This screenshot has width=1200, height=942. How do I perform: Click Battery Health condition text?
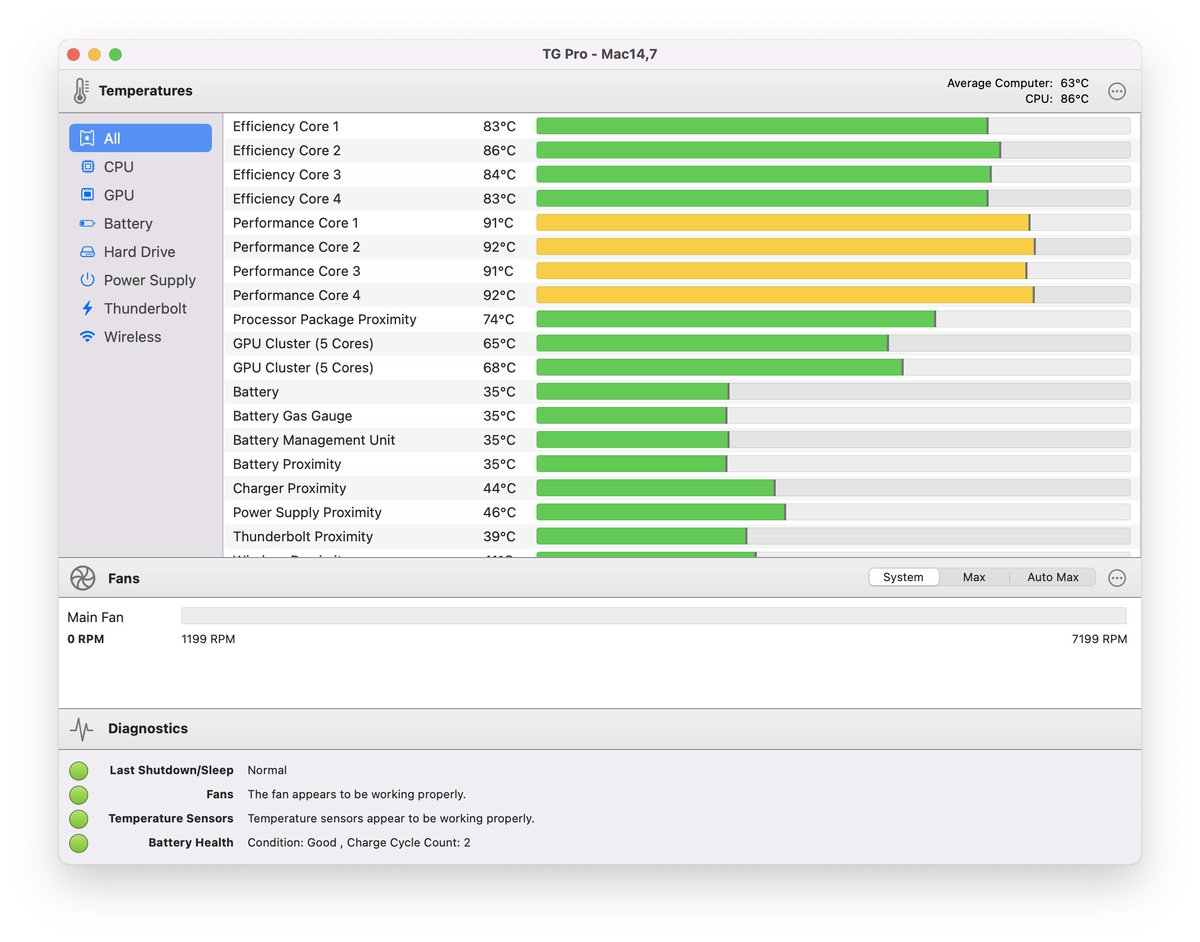(x=359, y=843)
